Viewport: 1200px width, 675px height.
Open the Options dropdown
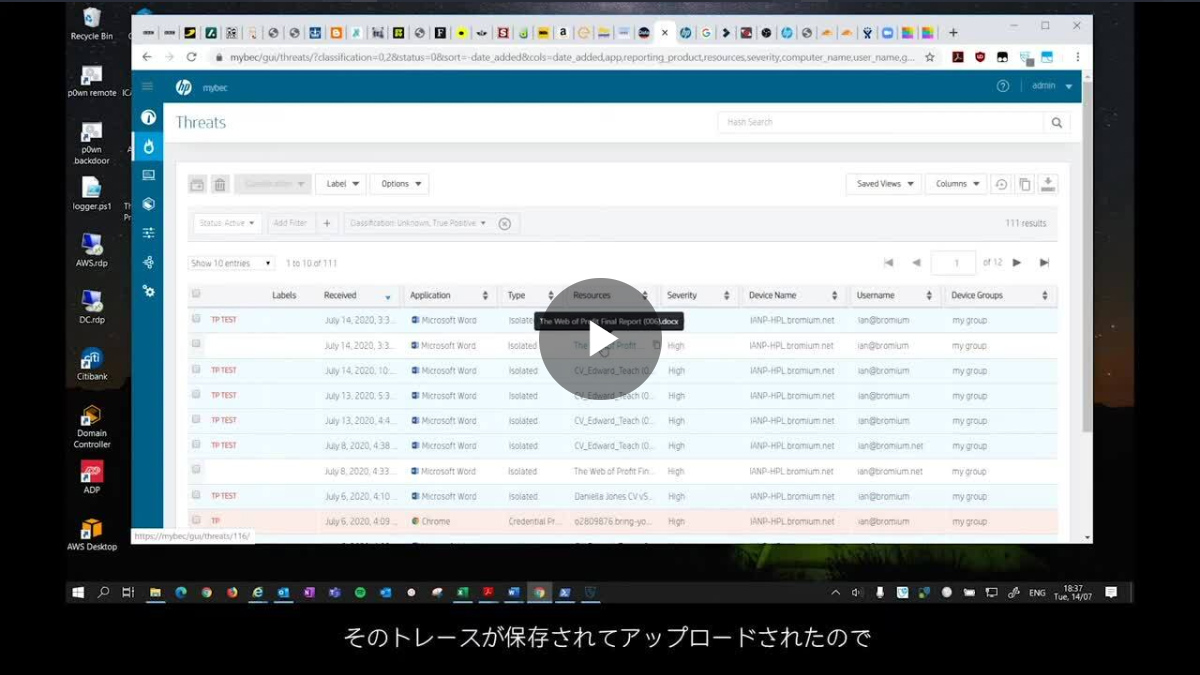pos(399,184)
